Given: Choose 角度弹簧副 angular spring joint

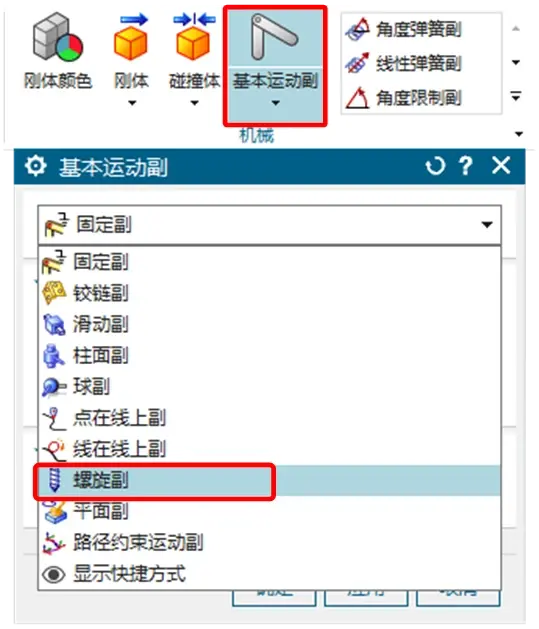Looking at the screenshot, I should pos(403,29).
